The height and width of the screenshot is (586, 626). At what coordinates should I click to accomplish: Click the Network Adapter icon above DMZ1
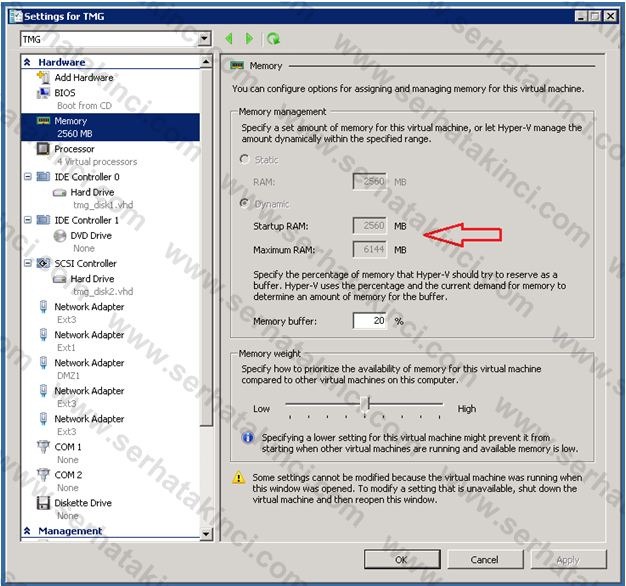pyautogui.click(x=44, y=362)
